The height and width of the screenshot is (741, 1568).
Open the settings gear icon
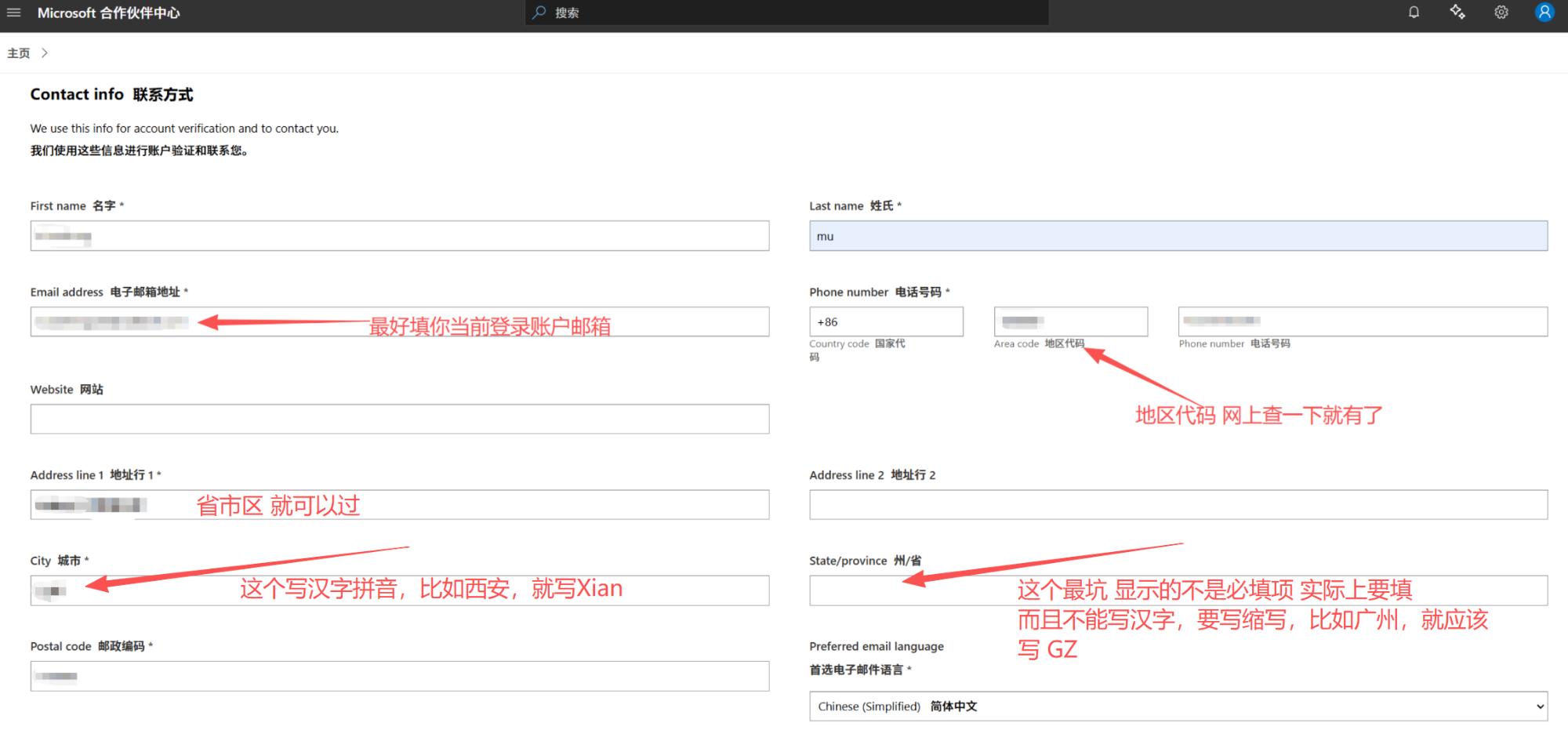pos(1501,13)
